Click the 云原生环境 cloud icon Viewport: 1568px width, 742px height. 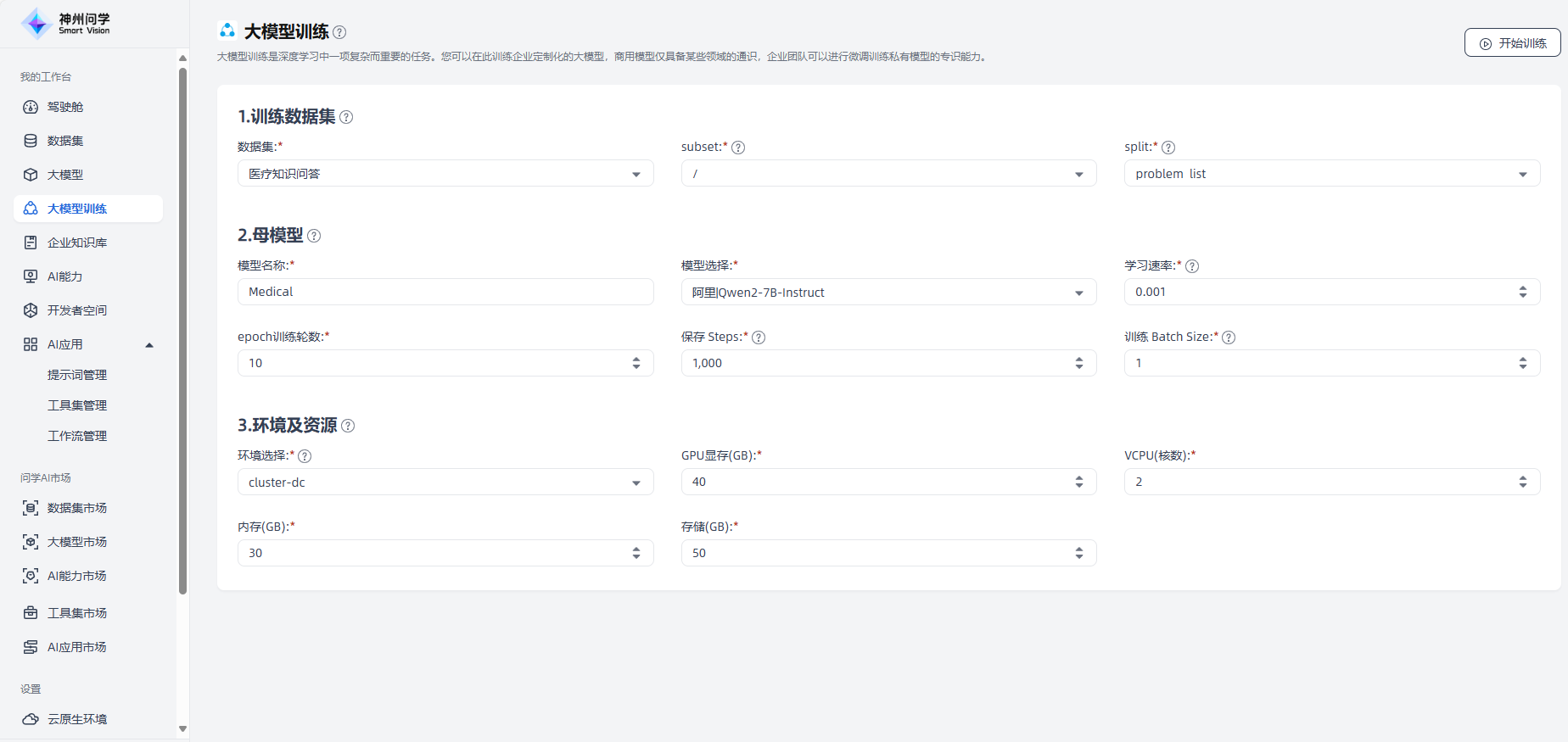pyautogui.click(x=31, y=719)
